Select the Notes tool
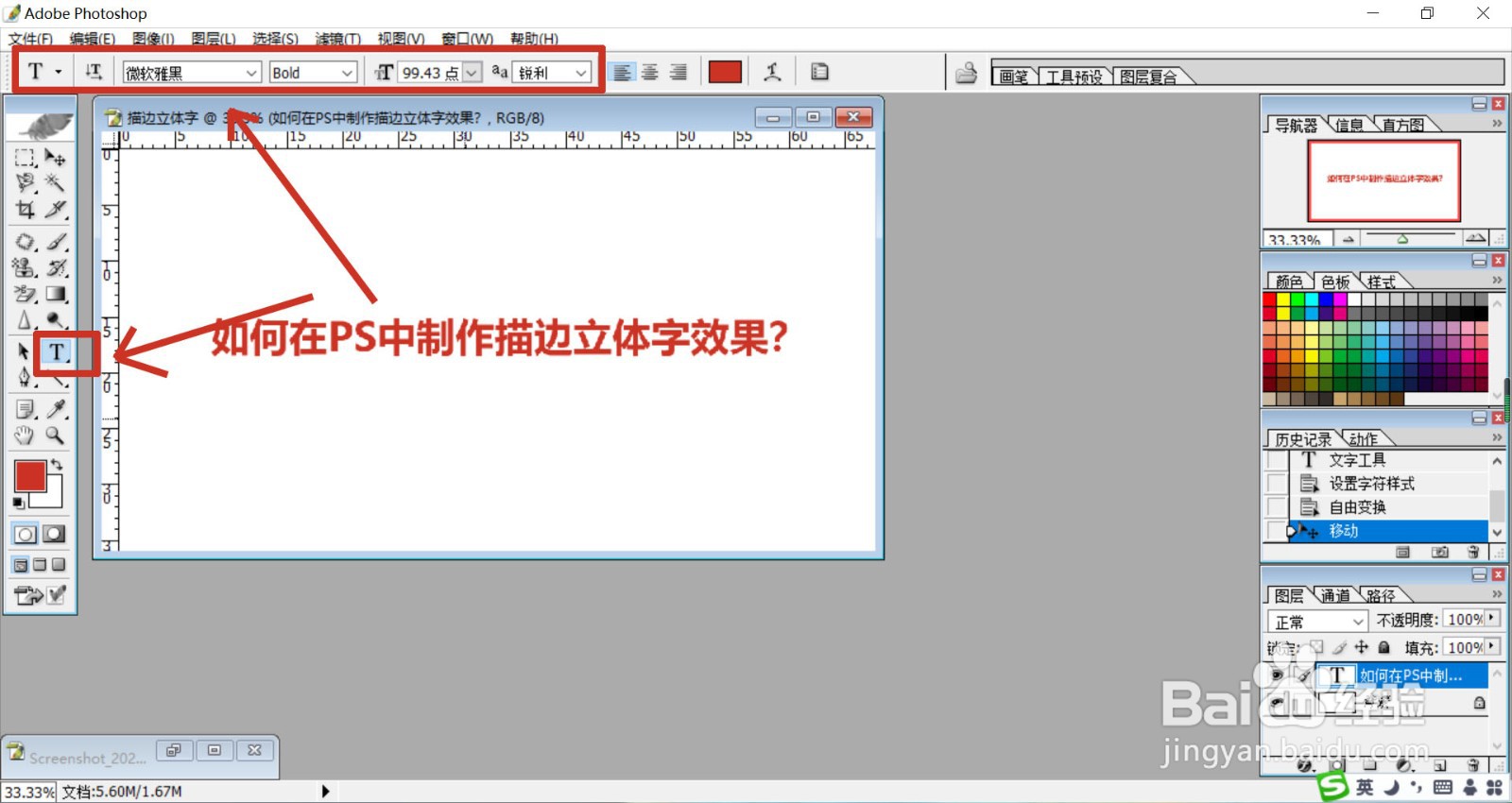Viewport: 1512px width, 803px height. pos(26,409)
